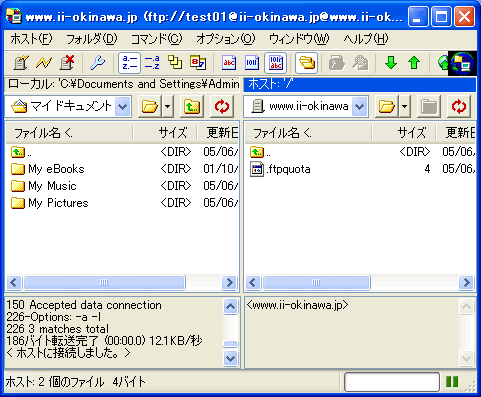The width and height of the screenshot is (481, 397).
Task: Open the コマンド(C) menu
Action: pos(156,39)
